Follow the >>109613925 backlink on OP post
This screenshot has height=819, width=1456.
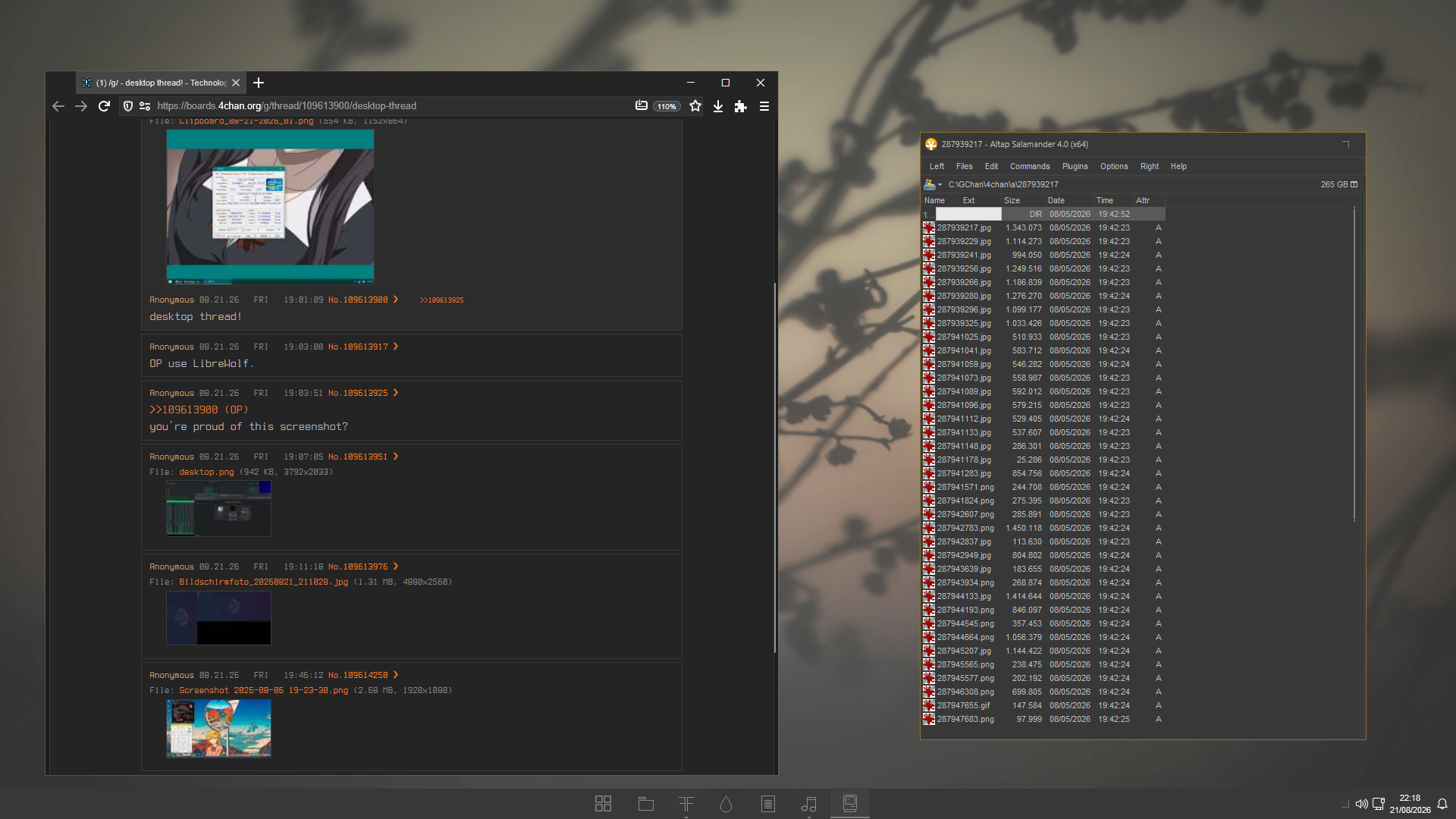click(x=441, y=300)
